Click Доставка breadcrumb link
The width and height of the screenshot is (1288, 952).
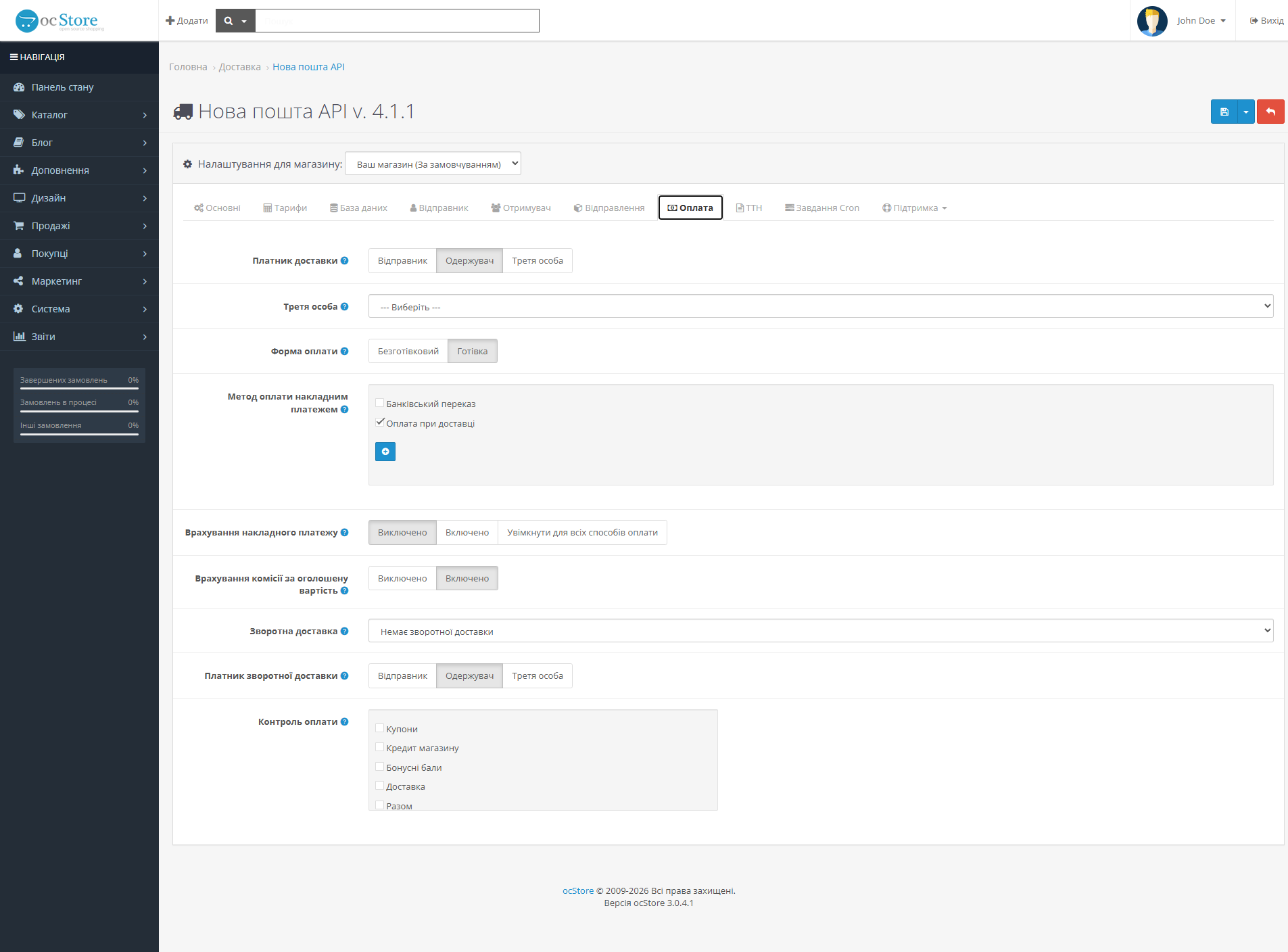[x=239, y=67]
